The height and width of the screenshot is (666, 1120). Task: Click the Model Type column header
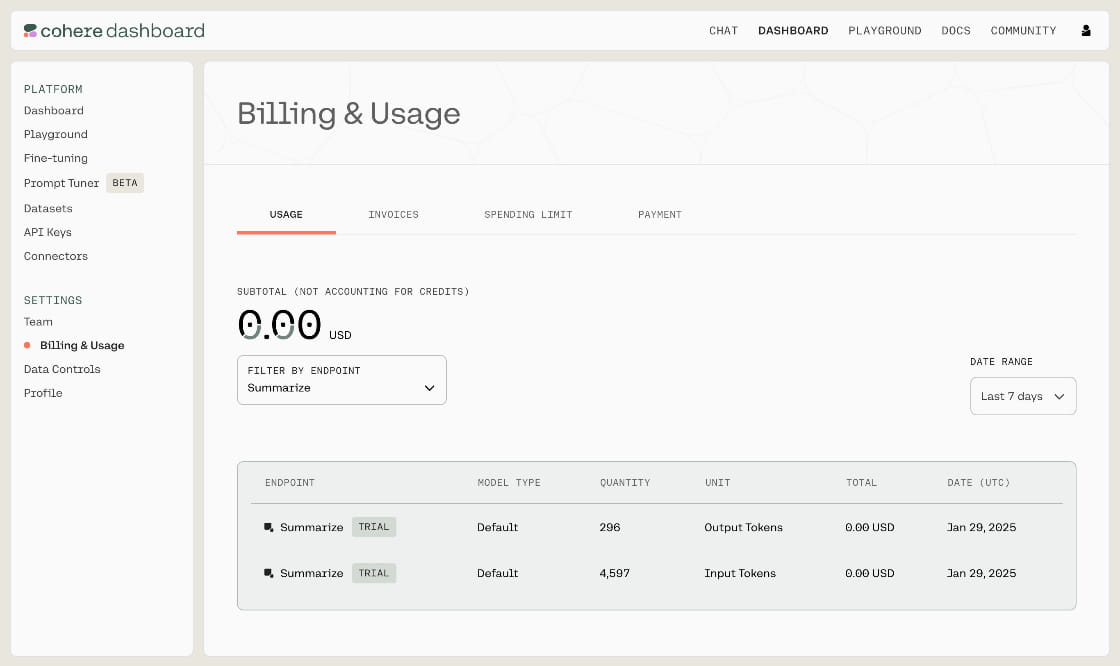click(x=509, y=482)
